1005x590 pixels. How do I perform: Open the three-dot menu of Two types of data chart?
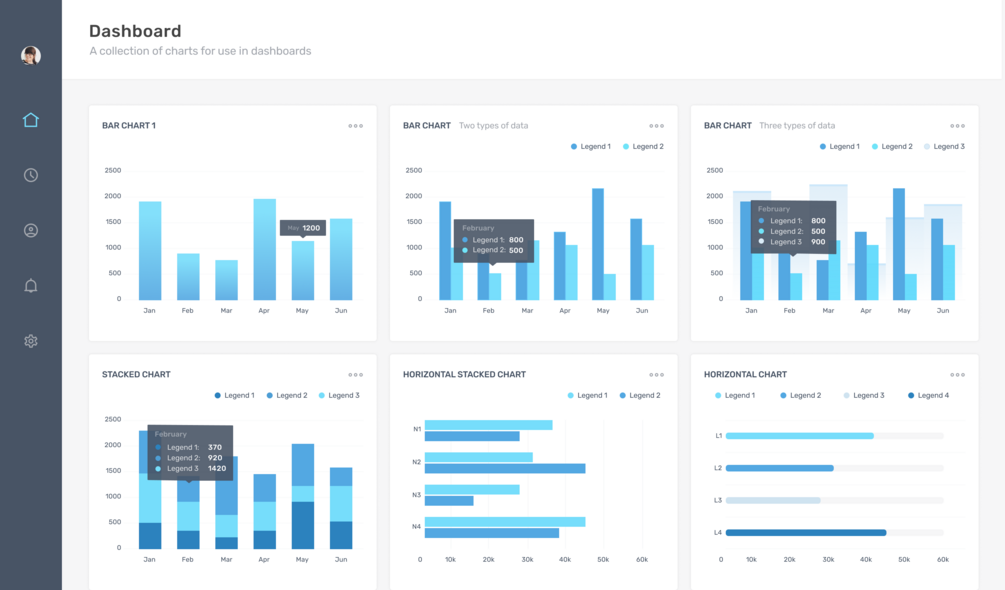(x=656, y=126)
